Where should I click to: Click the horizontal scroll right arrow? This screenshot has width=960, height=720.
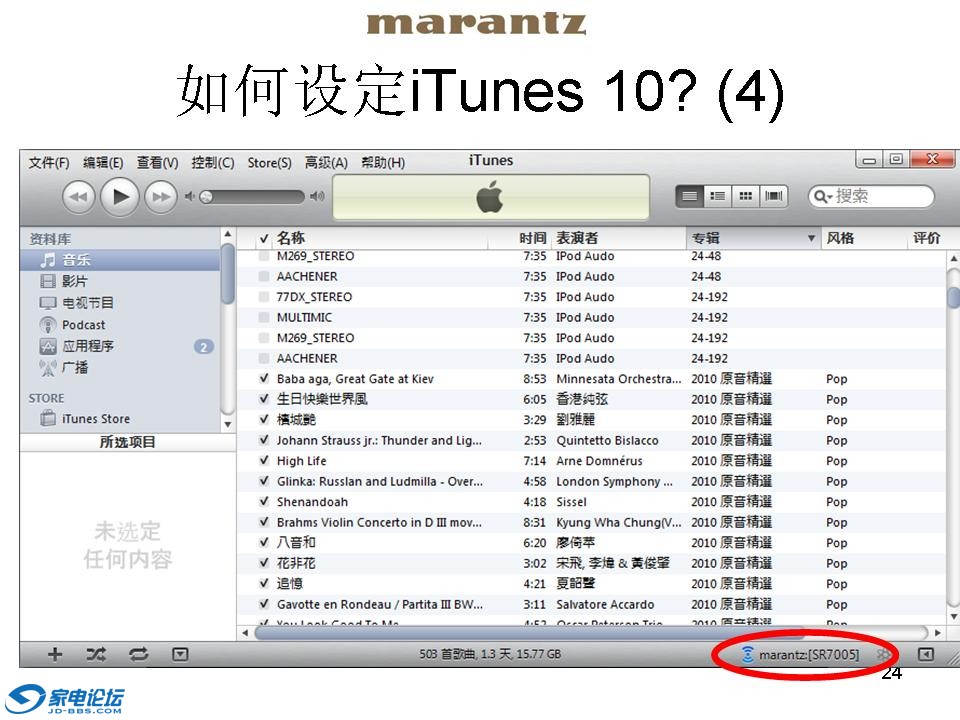[937, 632]
